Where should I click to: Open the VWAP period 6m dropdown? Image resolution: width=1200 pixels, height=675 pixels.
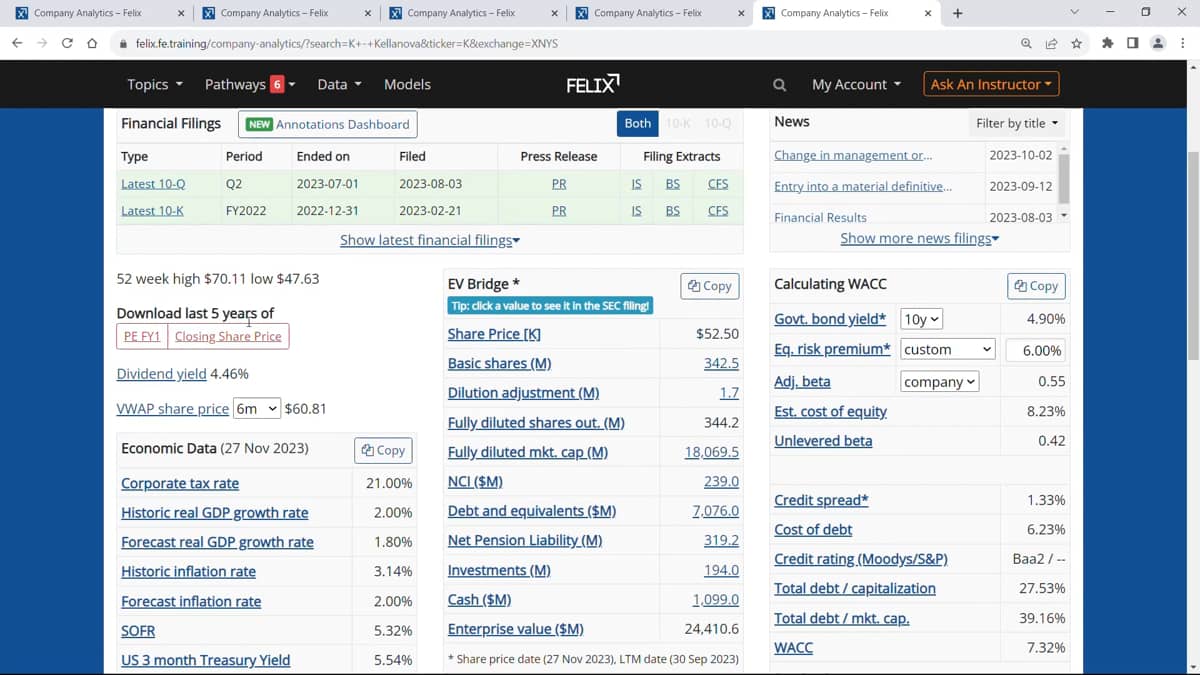[256, 408]
